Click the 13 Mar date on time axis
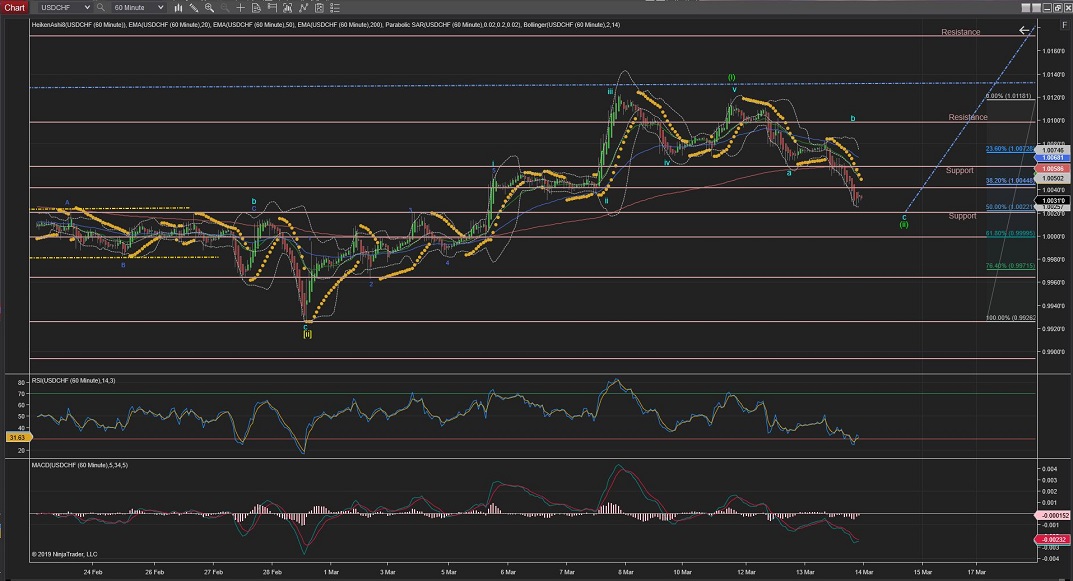This screenshot has width=1073, height=581. [805, 572]
